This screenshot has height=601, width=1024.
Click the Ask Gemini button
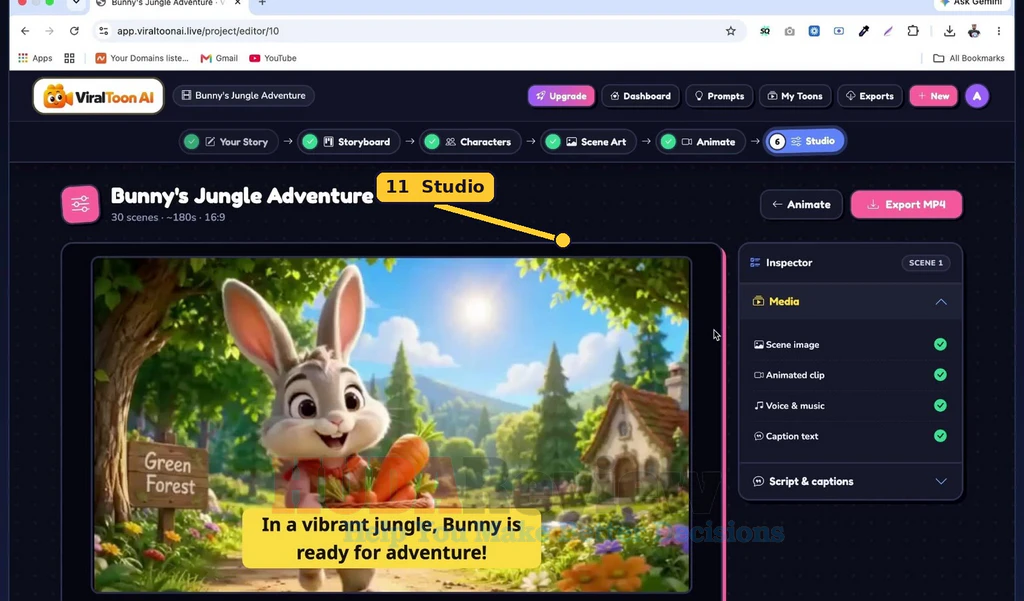click(972, 3)
